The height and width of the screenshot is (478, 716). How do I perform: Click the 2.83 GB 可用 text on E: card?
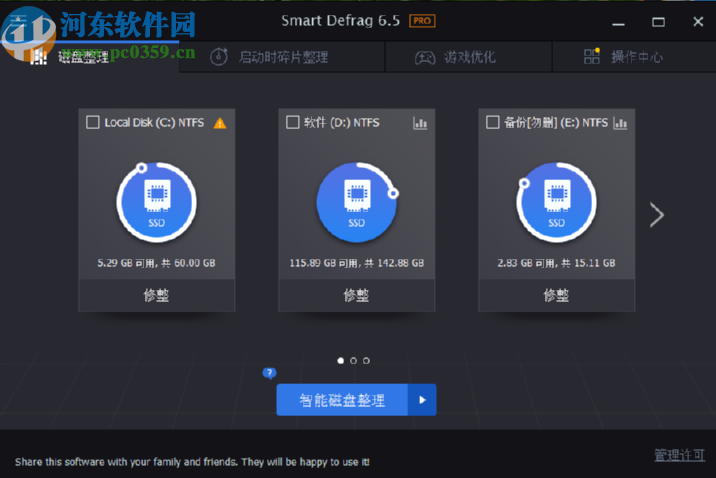pos(557,263)
